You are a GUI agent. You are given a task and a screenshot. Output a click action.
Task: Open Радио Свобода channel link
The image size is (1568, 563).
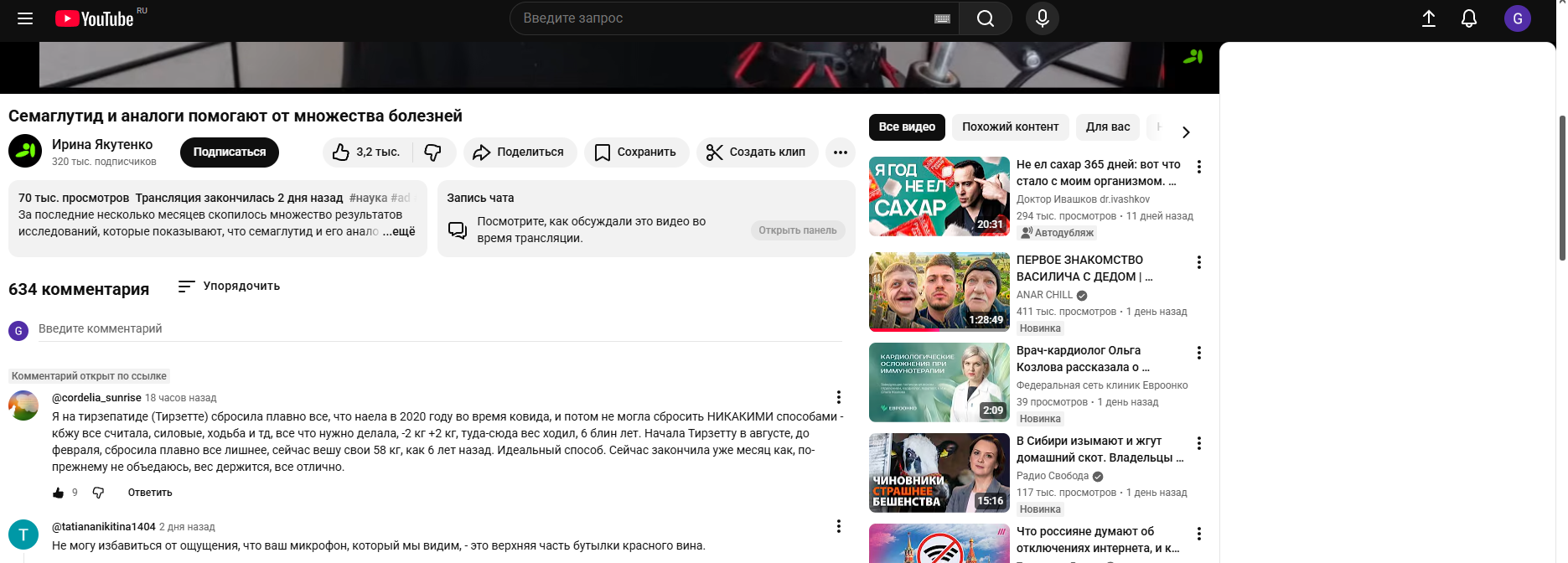[1053, 476]
